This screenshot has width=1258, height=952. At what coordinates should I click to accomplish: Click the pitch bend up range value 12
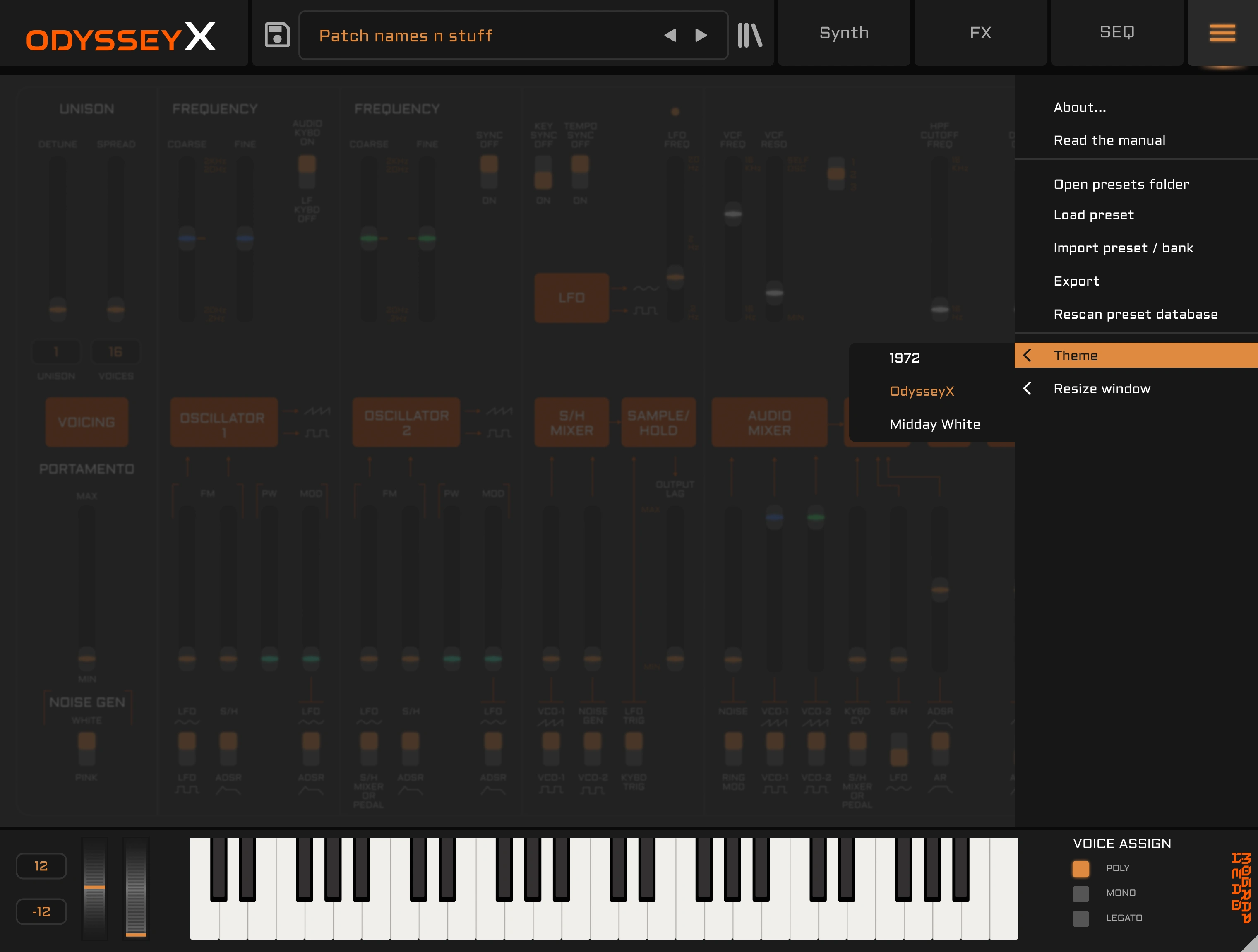point(41,866)
